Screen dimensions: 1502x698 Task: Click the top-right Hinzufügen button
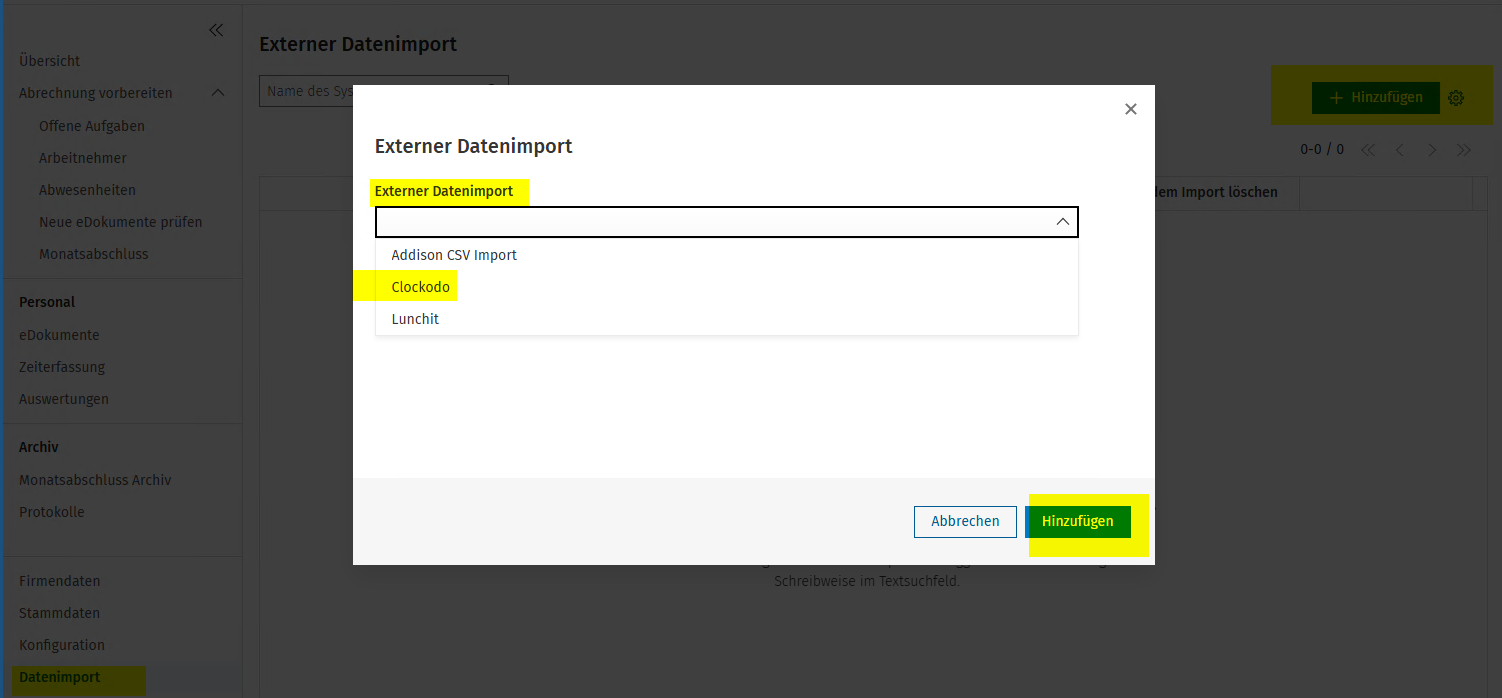[x=1376, y=98]
